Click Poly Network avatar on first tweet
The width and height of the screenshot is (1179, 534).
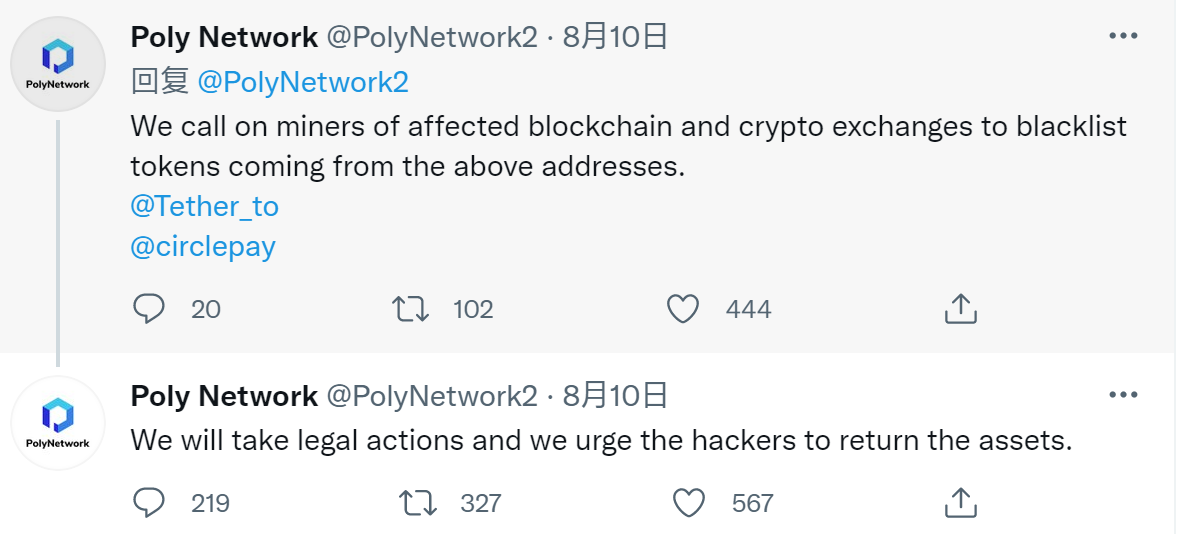[58, 65]
